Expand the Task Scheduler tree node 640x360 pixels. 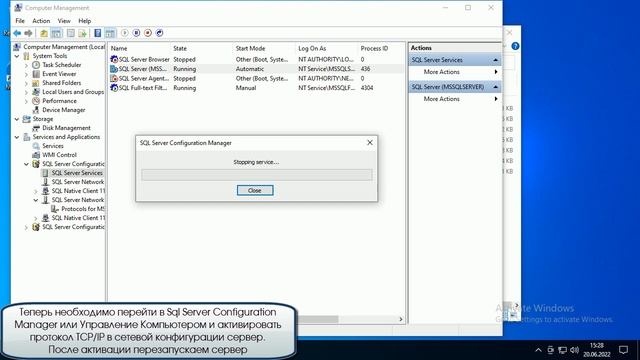pyautogui.click(x=26, y=65)
